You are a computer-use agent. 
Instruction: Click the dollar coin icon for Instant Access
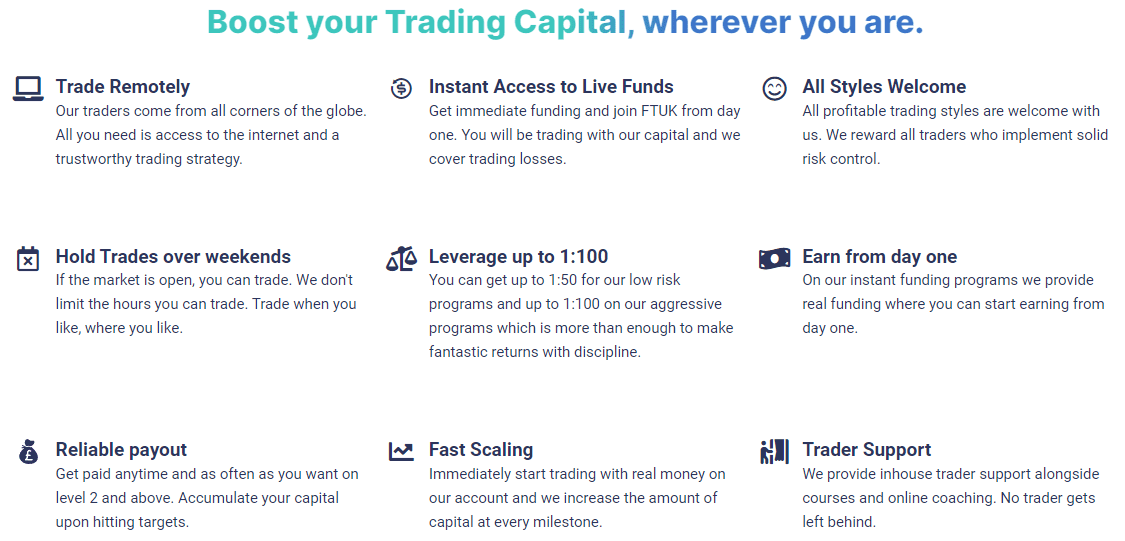coord(401,88)
